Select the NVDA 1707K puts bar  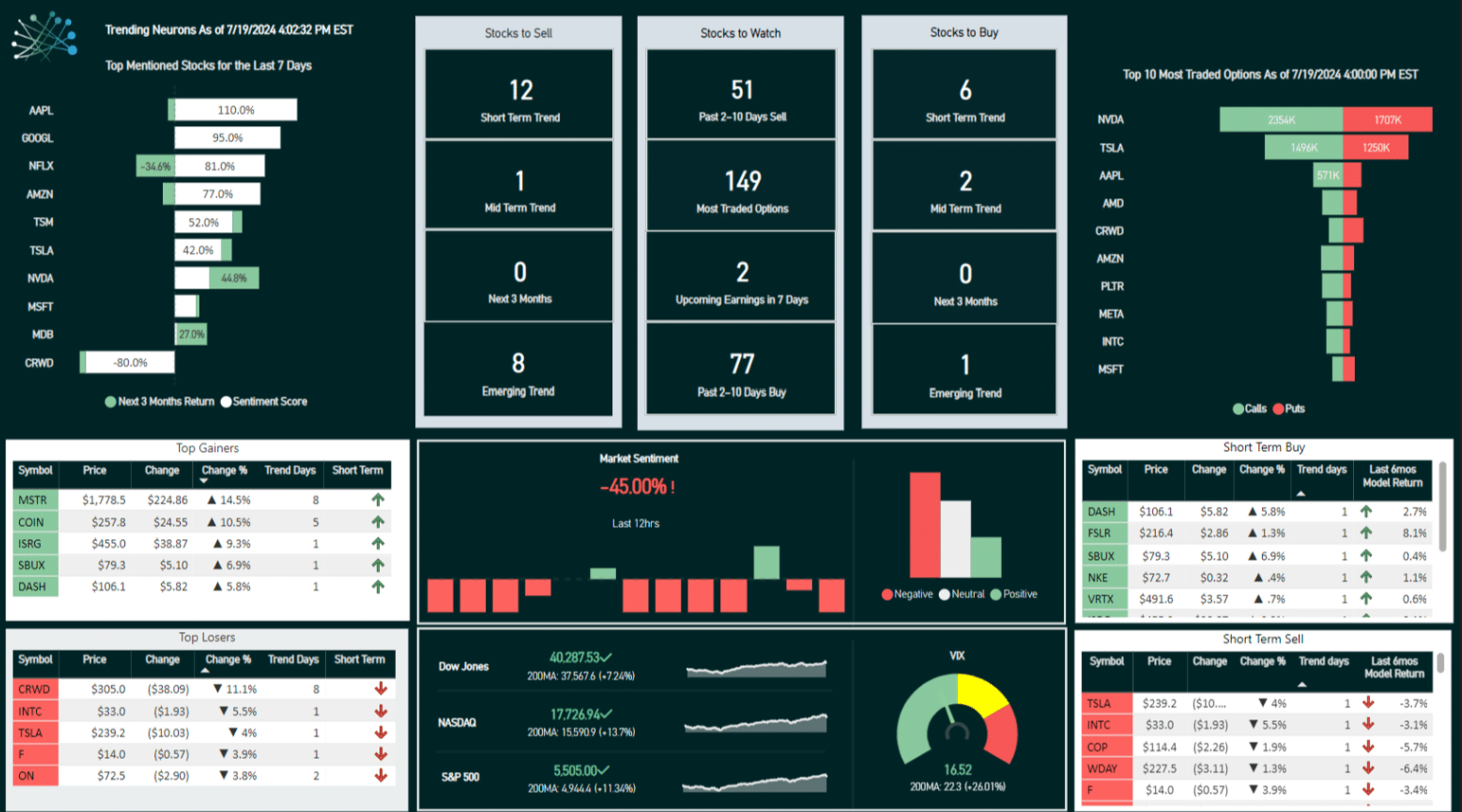(x=1387, y=119)
